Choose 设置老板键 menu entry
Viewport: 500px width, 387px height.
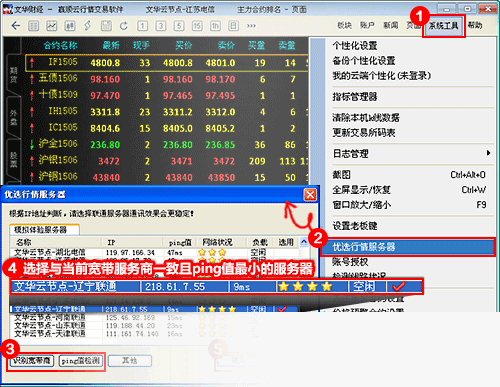pos(355,226)
